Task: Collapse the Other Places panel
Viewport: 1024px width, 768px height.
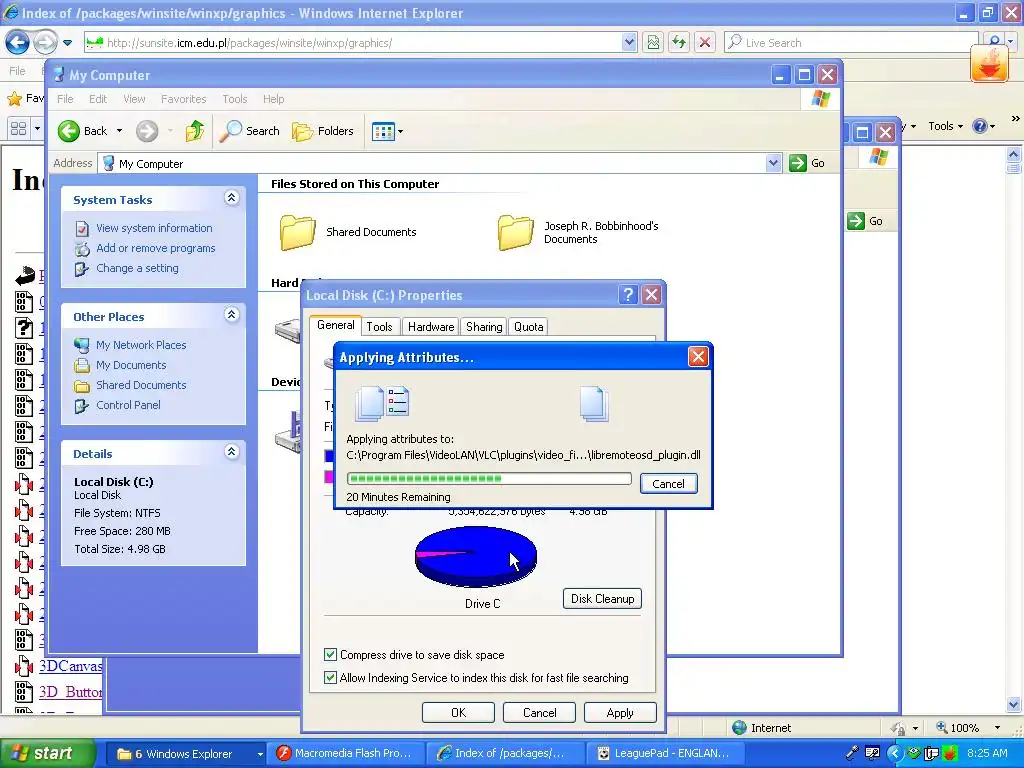Action: pos(231,315)
